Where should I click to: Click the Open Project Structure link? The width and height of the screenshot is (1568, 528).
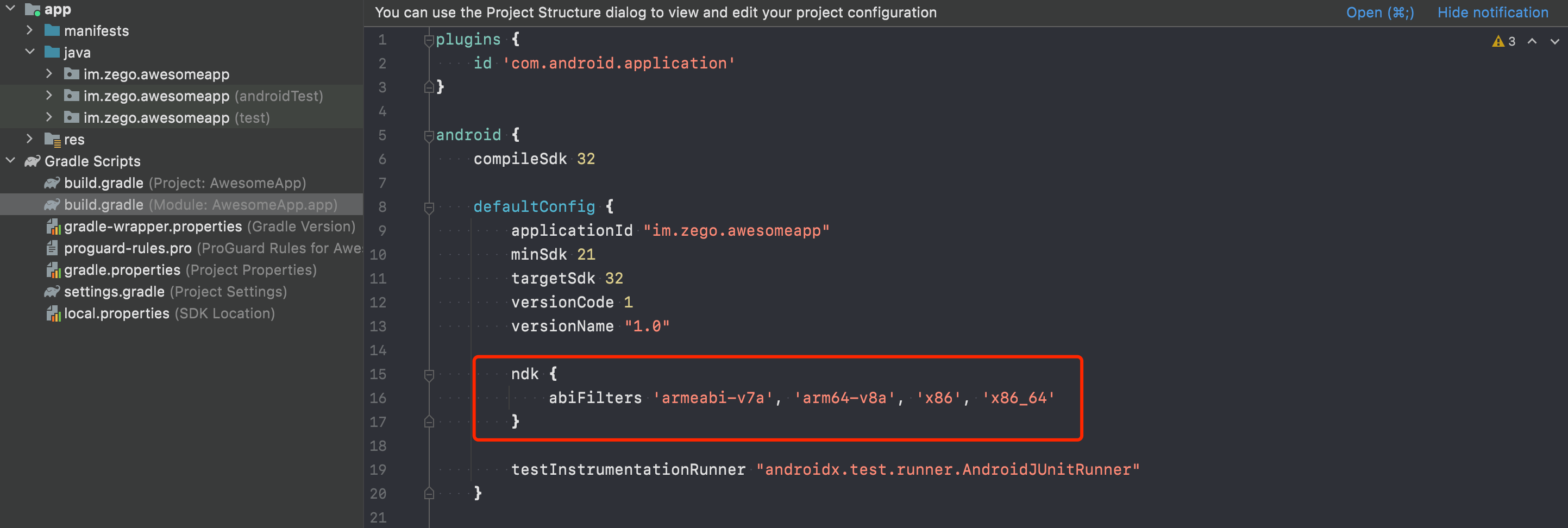pos(1379,12)
